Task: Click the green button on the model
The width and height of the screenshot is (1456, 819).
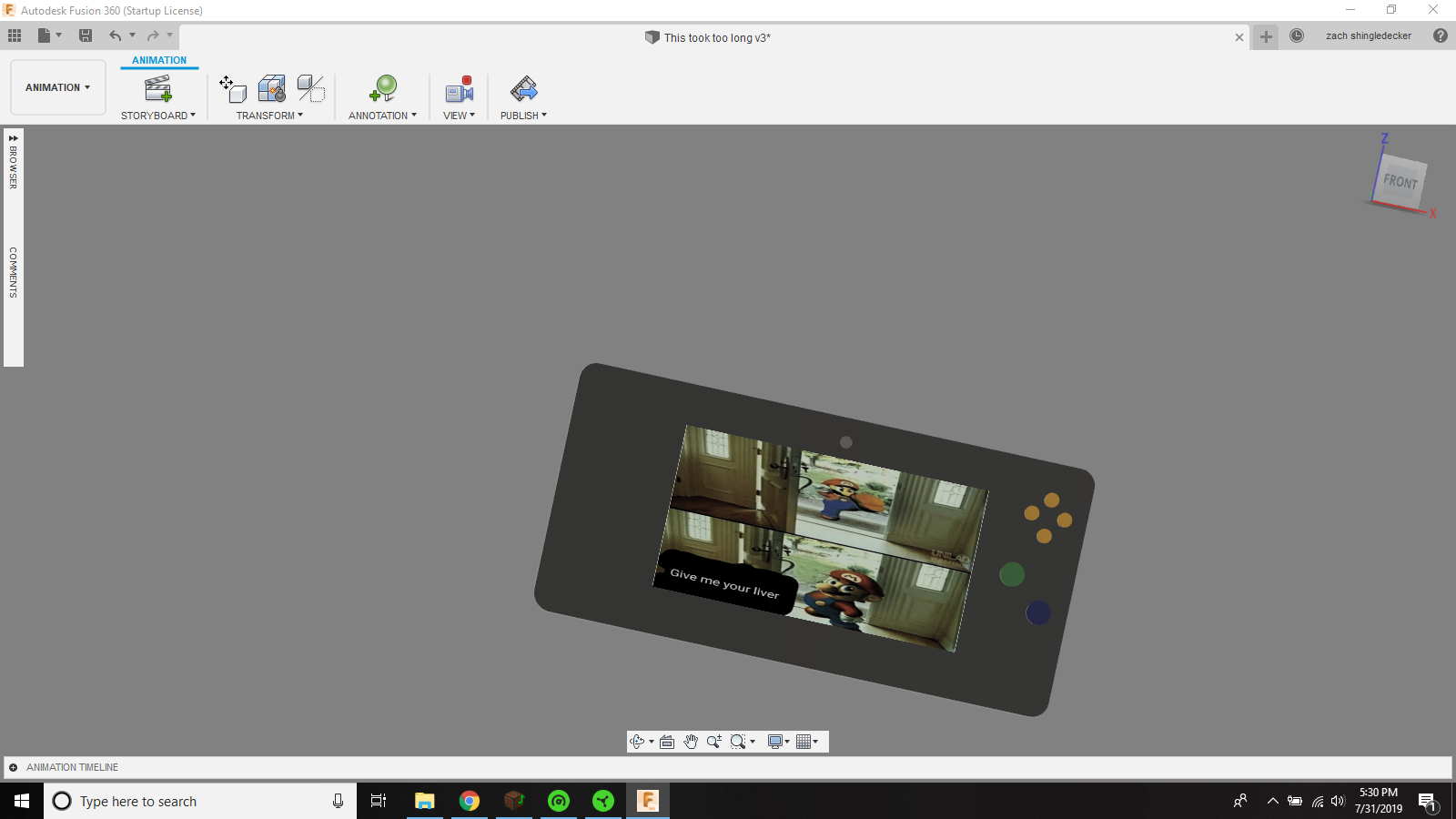Action: (1012, 574)
